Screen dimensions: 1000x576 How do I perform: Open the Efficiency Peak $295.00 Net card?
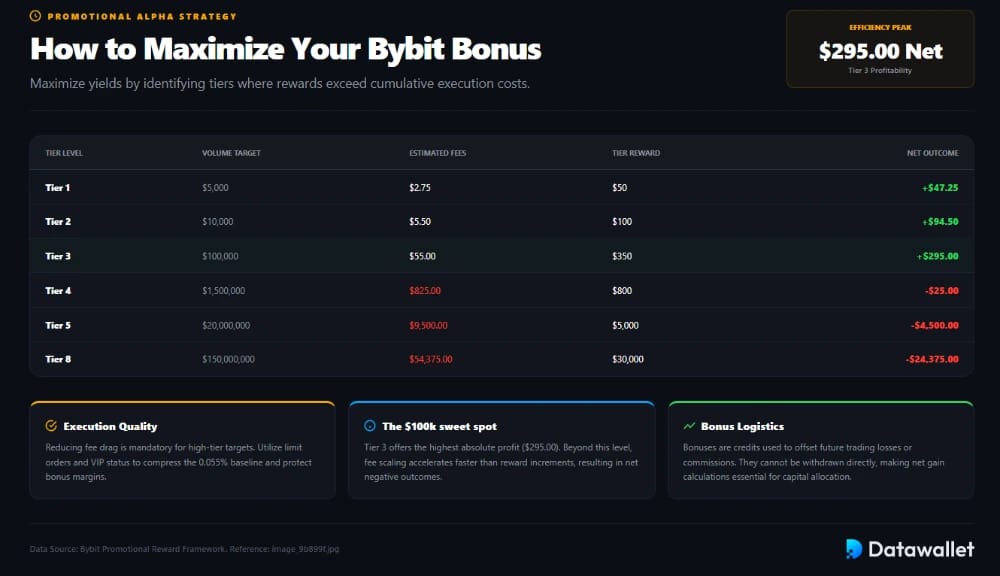(x=880, y=49)
